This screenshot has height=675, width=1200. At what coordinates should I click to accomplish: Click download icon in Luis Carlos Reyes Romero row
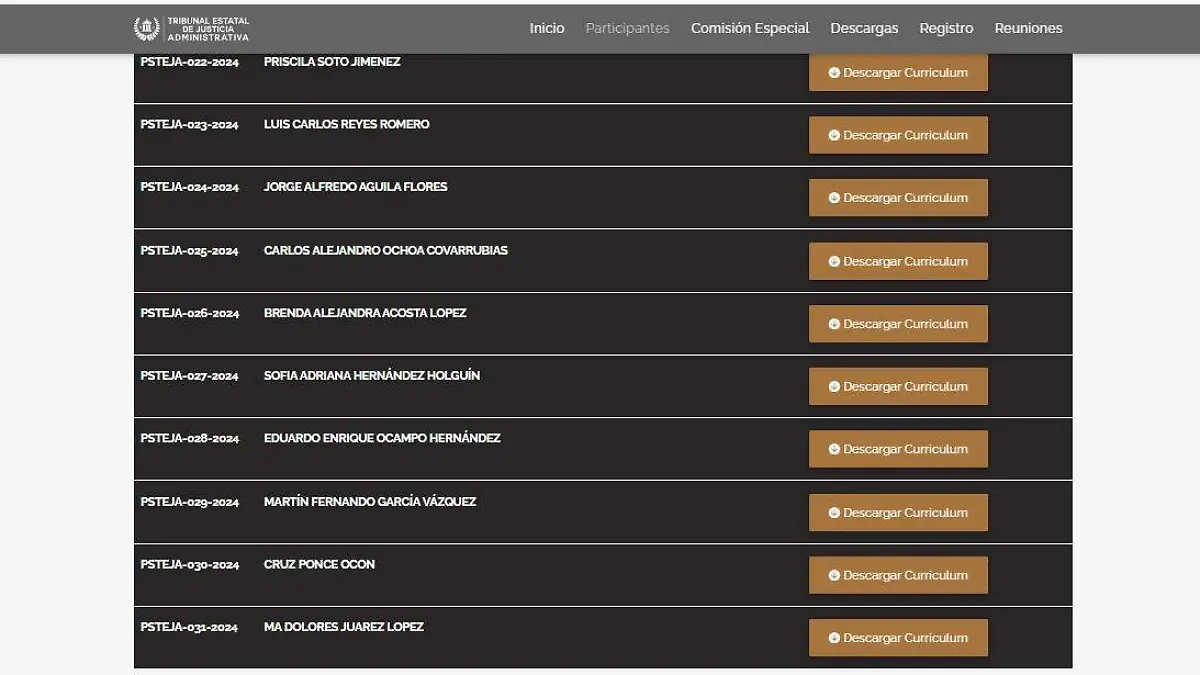pyautogui.click(x=834, y=136)
